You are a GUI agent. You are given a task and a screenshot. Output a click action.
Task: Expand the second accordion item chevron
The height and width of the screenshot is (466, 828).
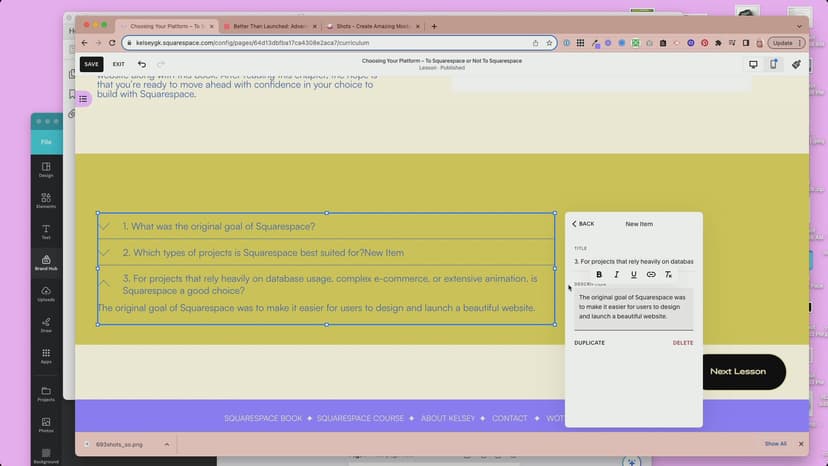[x=105, y=253]
